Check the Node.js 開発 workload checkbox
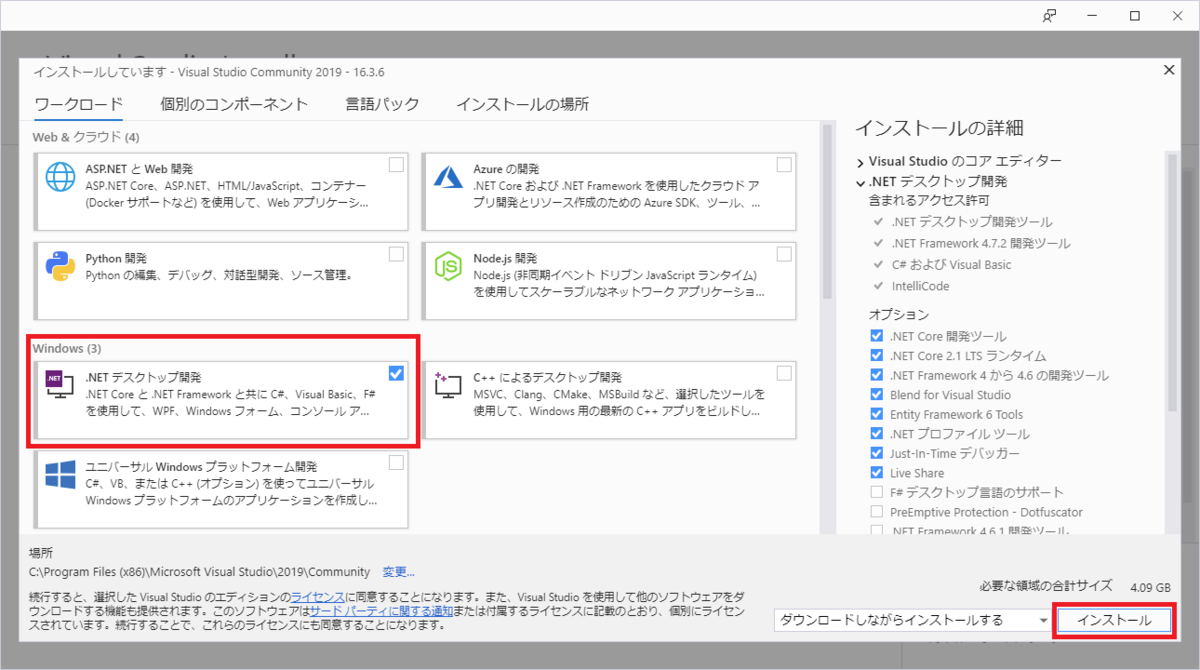 [783, 254]
